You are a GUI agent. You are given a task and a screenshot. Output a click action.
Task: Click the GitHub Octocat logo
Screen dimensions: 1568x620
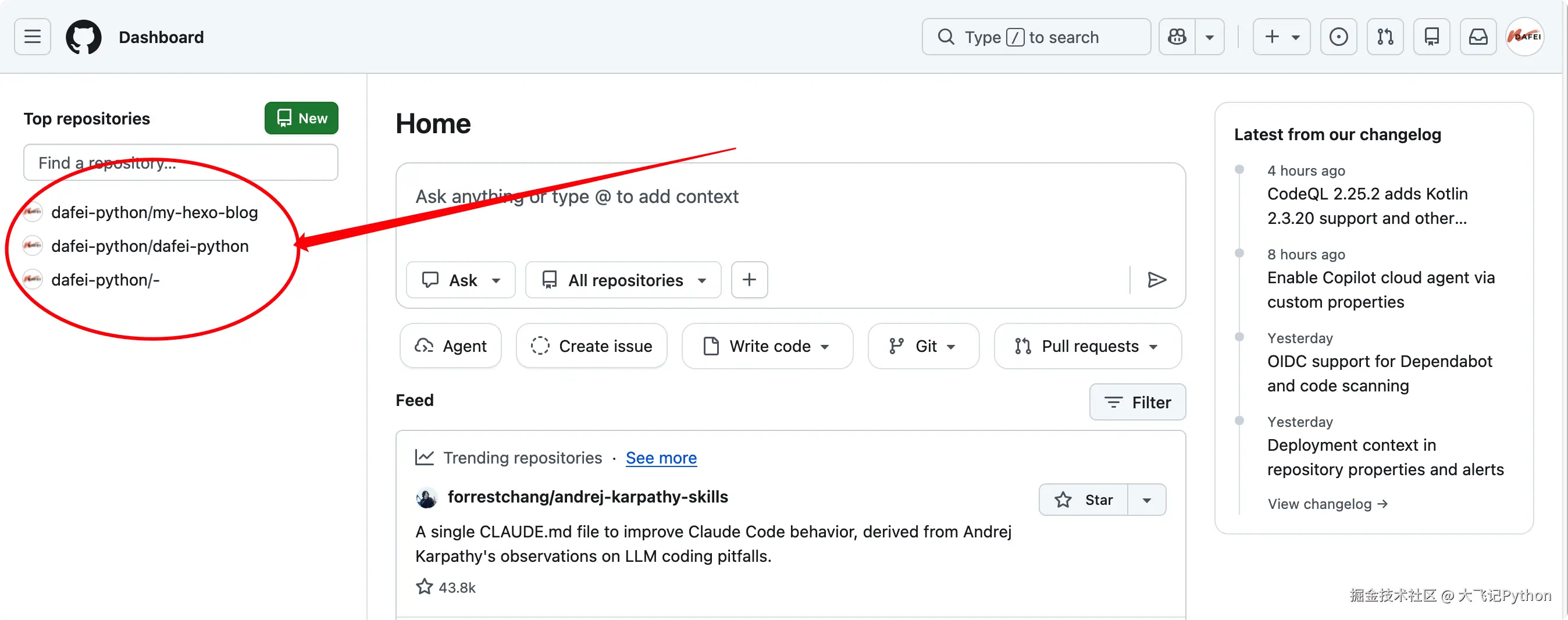click(x=83, y=37)
